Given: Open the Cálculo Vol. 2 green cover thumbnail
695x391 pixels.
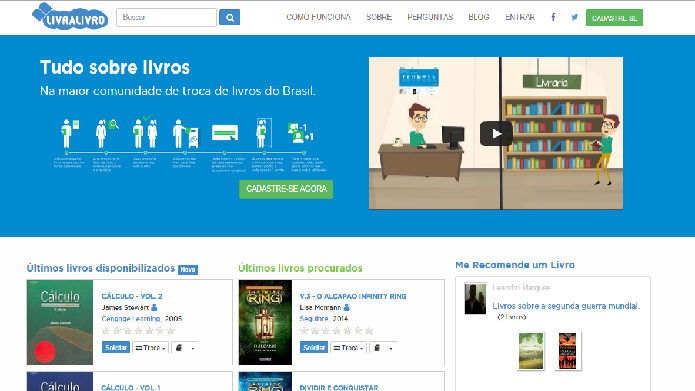Looking at the screenshot, I should (x=60, y=322).
